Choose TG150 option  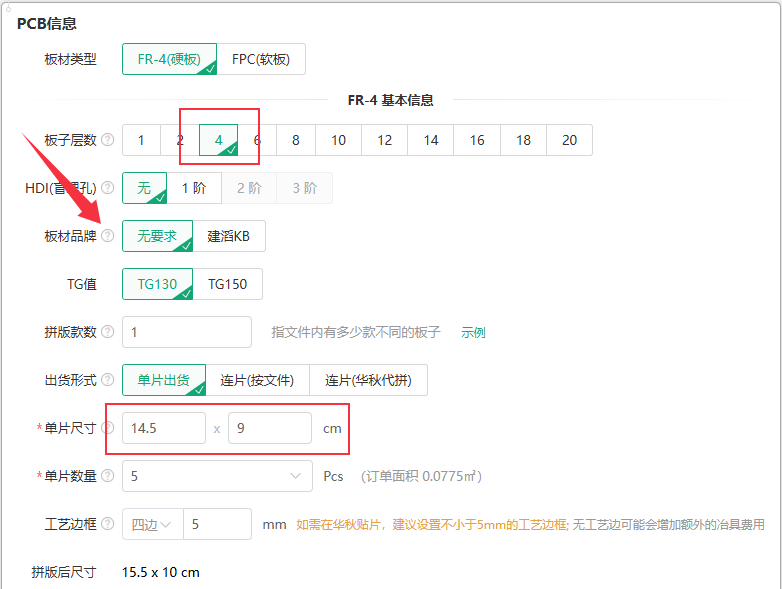pyautogui.click(x=227, y=284)
